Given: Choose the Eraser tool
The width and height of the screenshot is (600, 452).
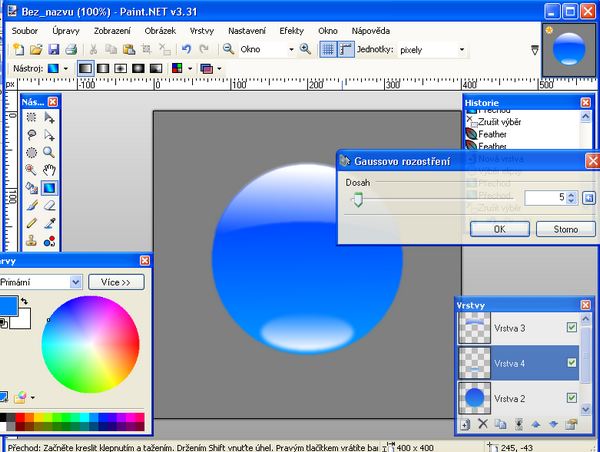Looking at the screenshot, I should [x=49, y=204].
